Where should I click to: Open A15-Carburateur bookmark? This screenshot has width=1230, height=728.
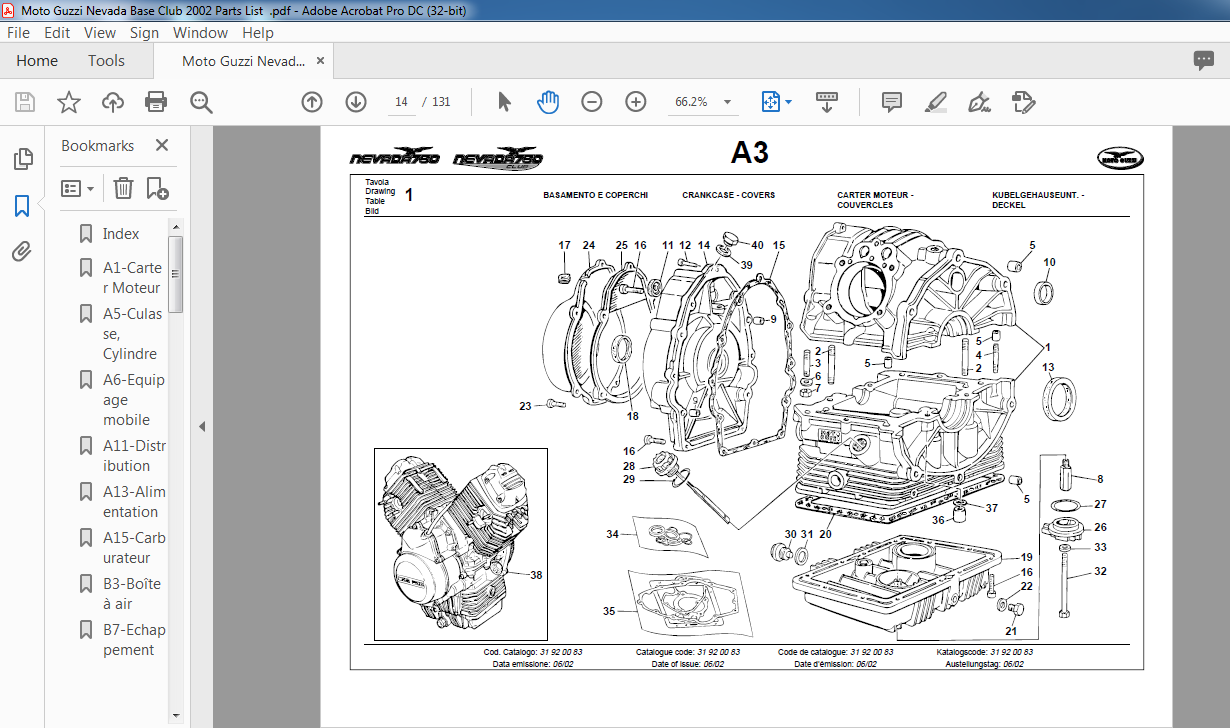(134, 547)
